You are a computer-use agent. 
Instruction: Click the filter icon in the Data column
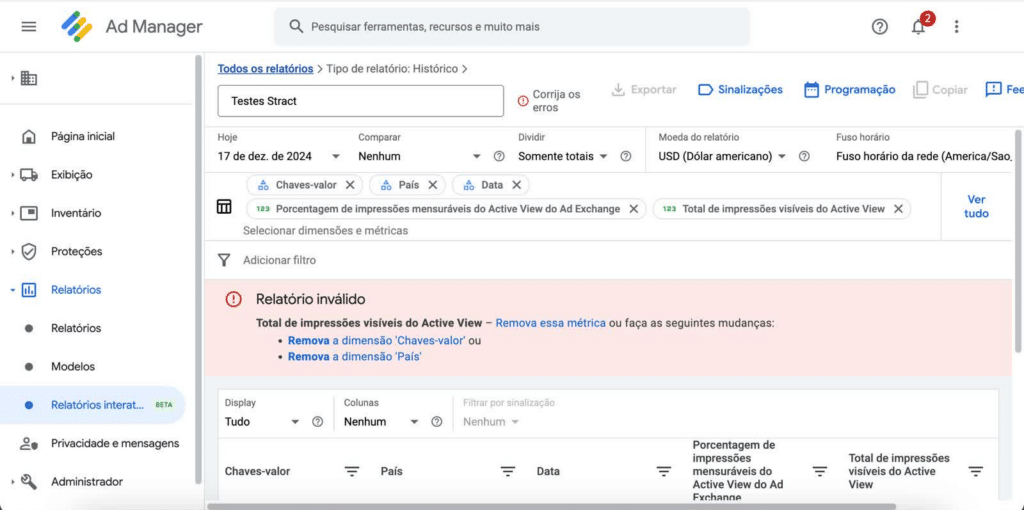663,472
